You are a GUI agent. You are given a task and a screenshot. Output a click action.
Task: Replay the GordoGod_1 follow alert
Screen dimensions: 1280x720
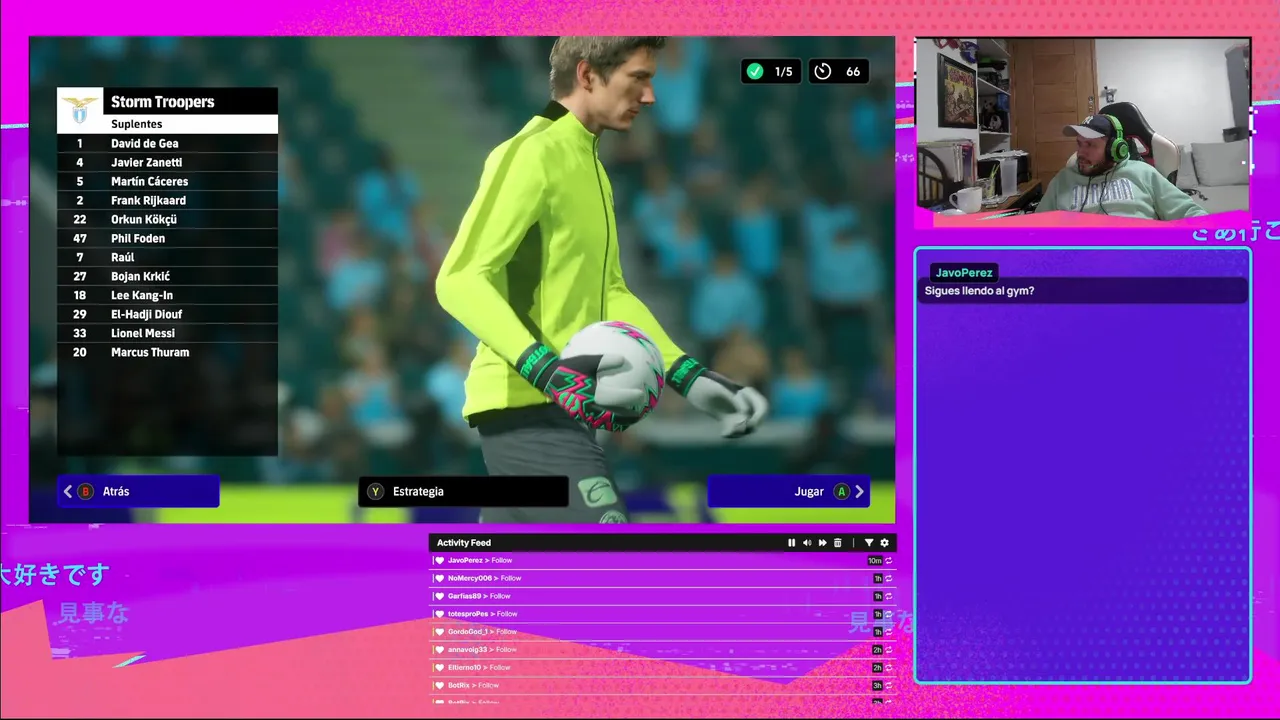888,632
